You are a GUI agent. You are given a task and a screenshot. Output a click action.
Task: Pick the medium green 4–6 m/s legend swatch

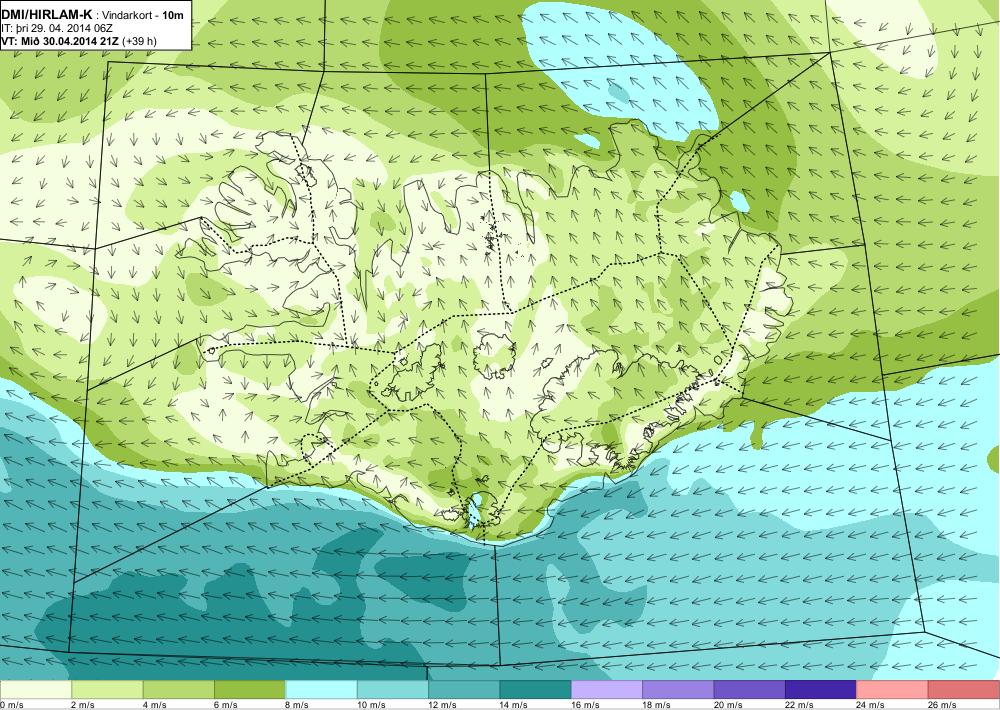179,690
